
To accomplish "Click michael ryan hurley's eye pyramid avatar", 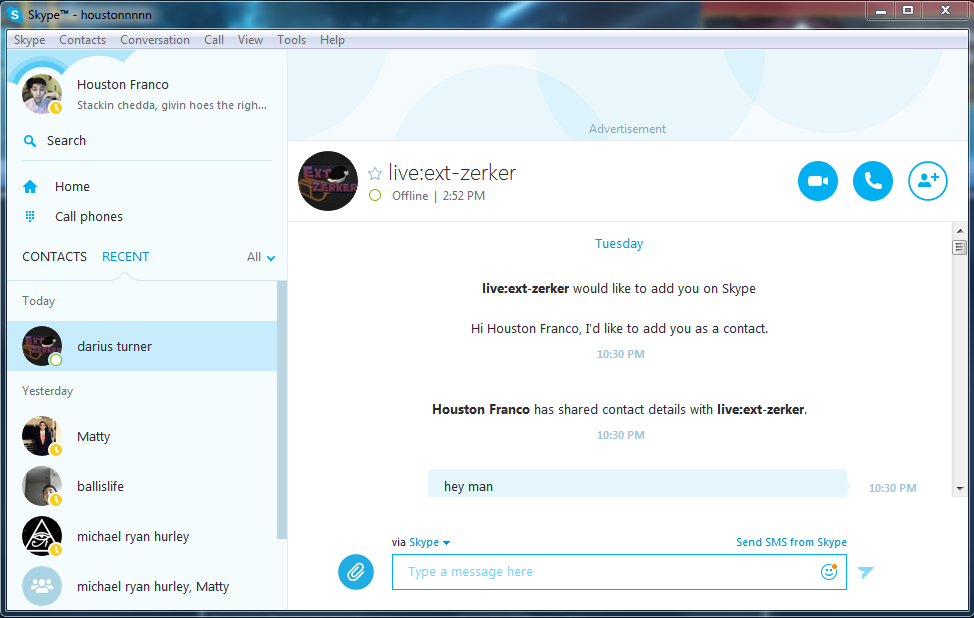I will click(42, 536).
